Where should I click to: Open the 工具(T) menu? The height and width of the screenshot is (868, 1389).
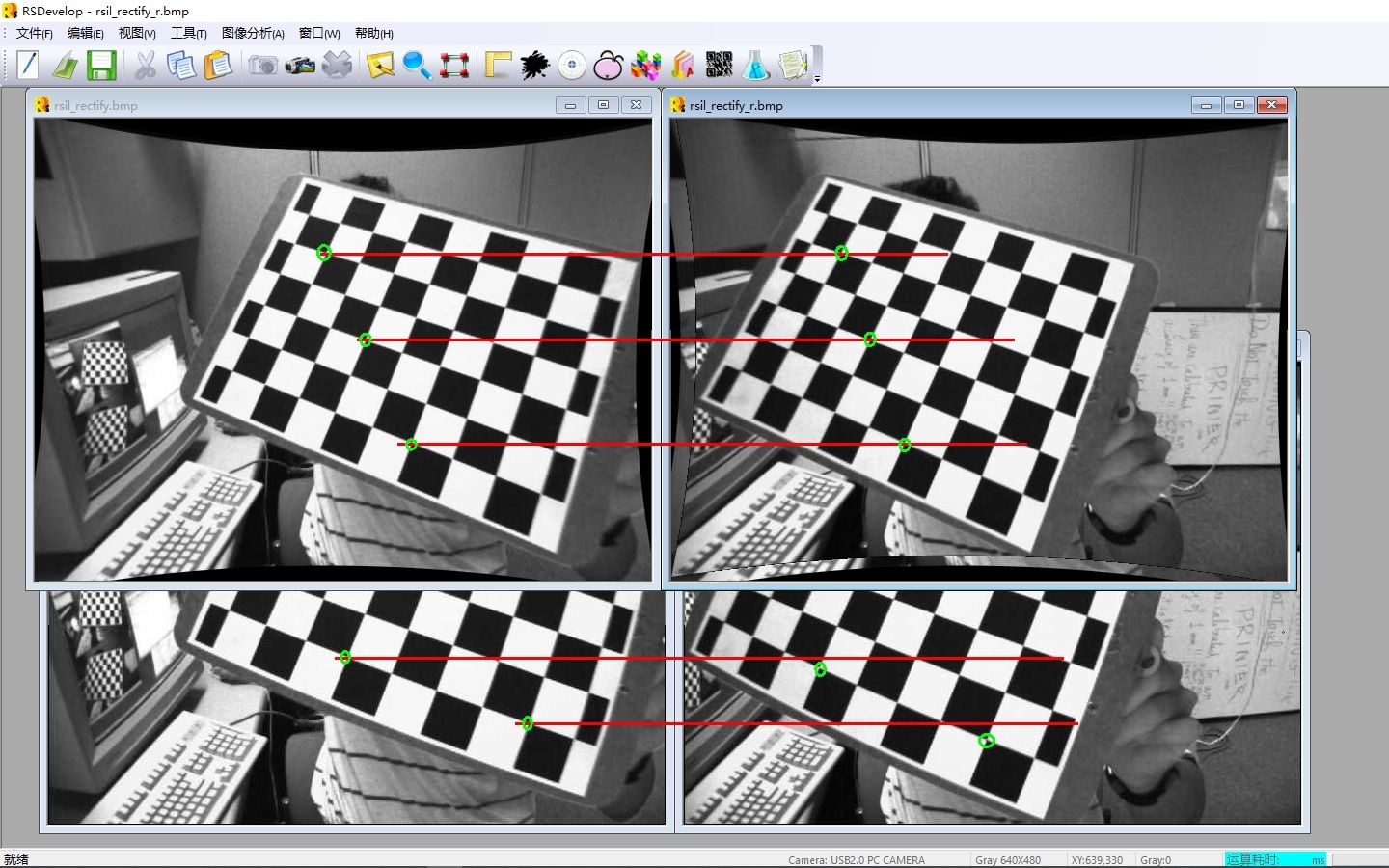[189, 33]
